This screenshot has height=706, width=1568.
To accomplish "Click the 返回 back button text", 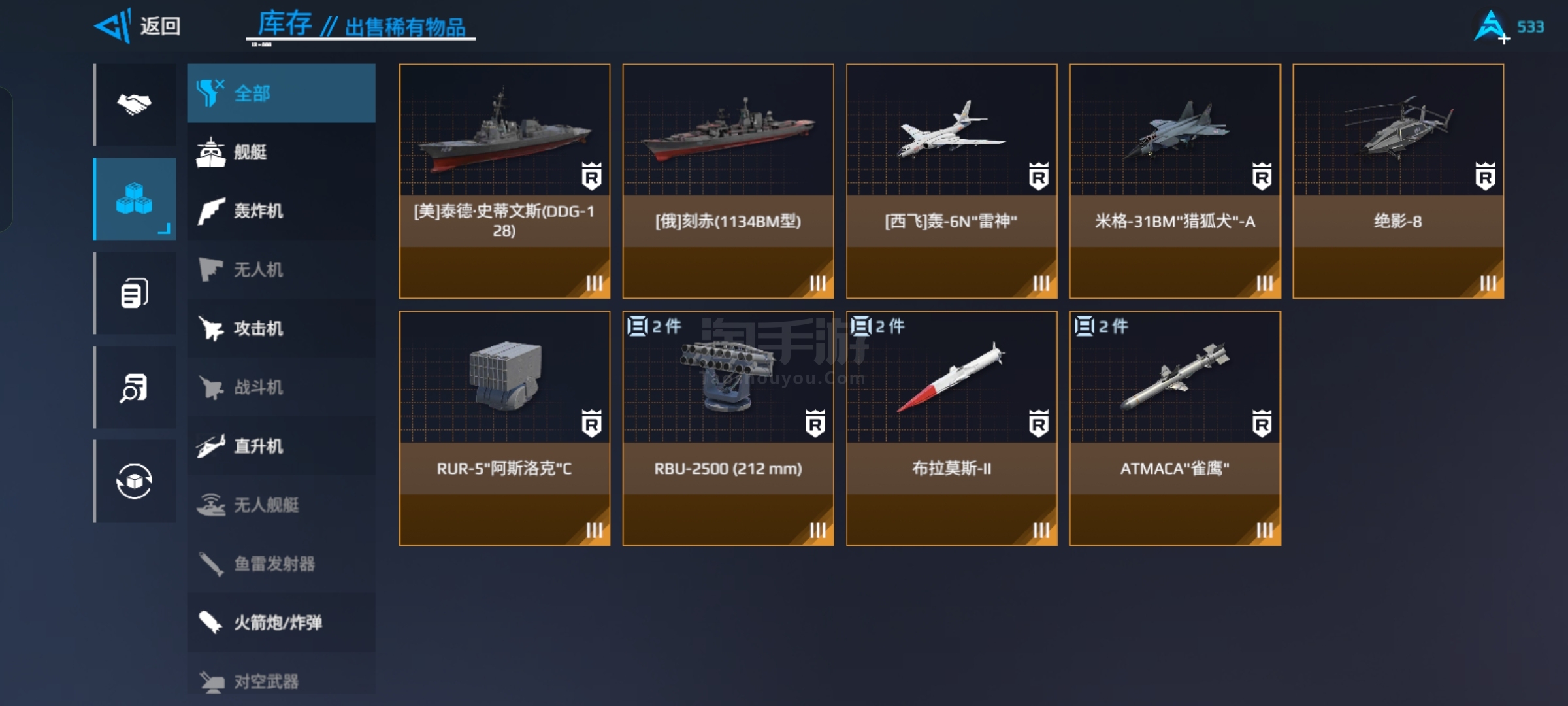I will coord(160,26).
